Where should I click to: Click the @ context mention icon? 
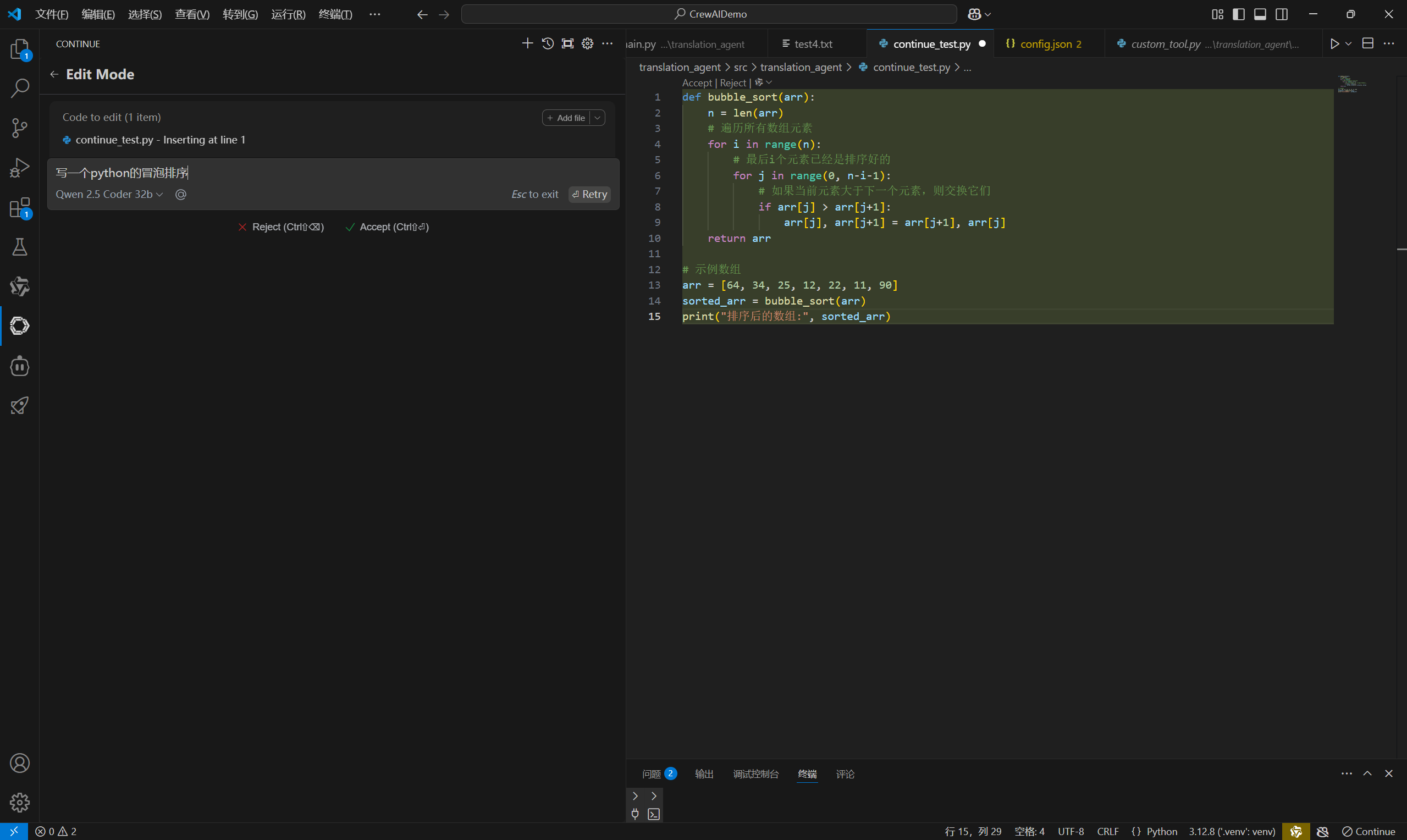tap(180, 195)
